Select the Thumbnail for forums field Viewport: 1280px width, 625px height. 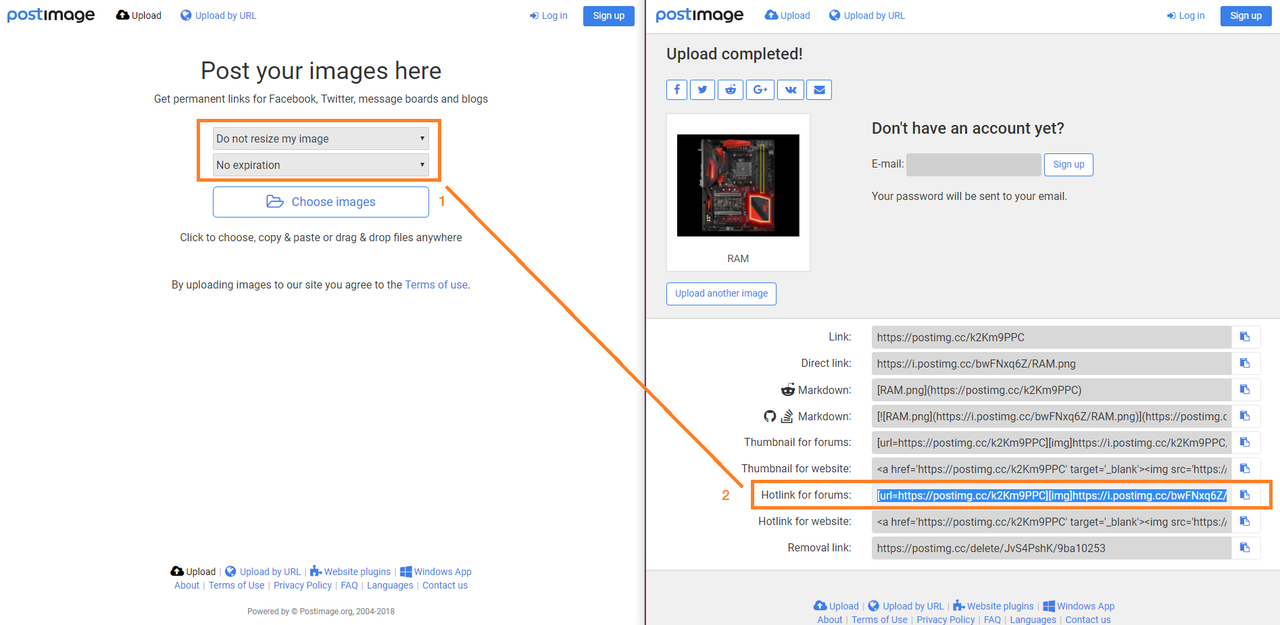tap(1052, 442)
